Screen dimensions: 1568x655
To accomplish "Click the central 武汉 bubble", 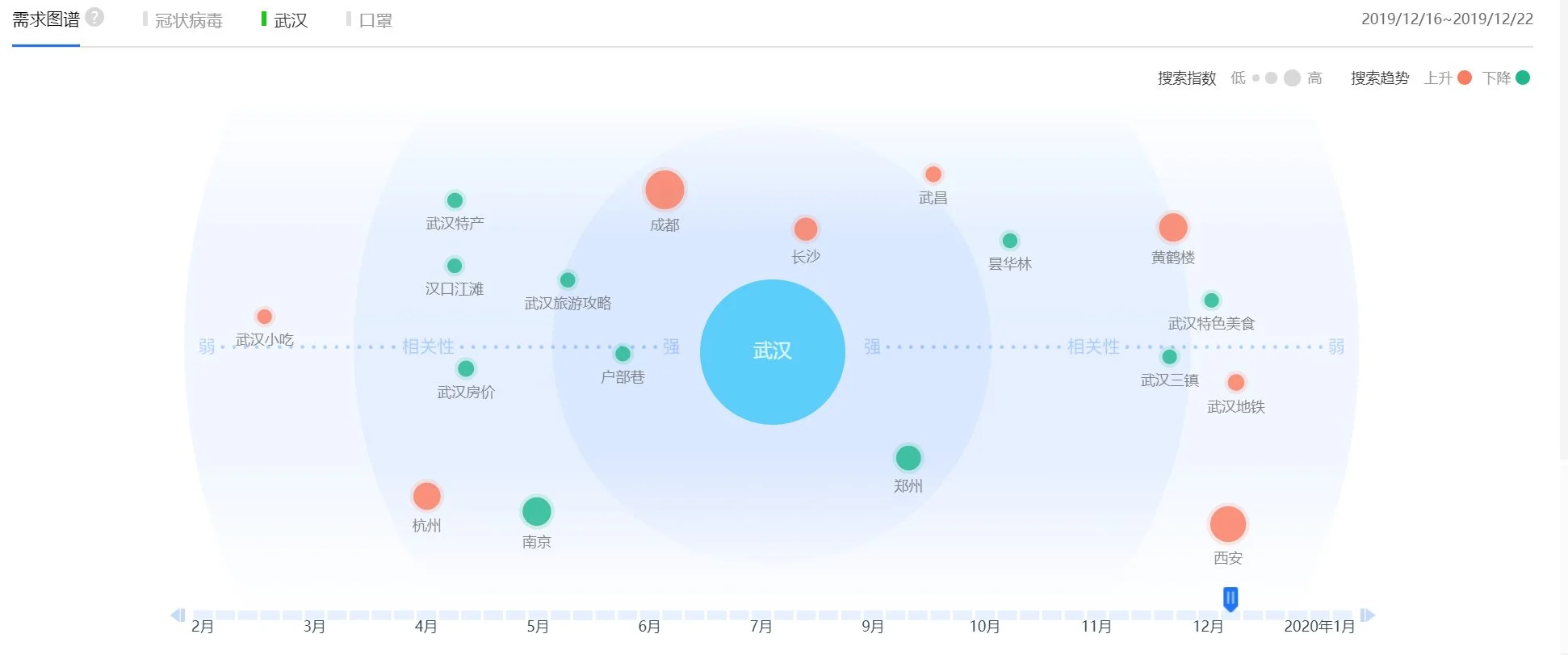I will coord(772,351).
